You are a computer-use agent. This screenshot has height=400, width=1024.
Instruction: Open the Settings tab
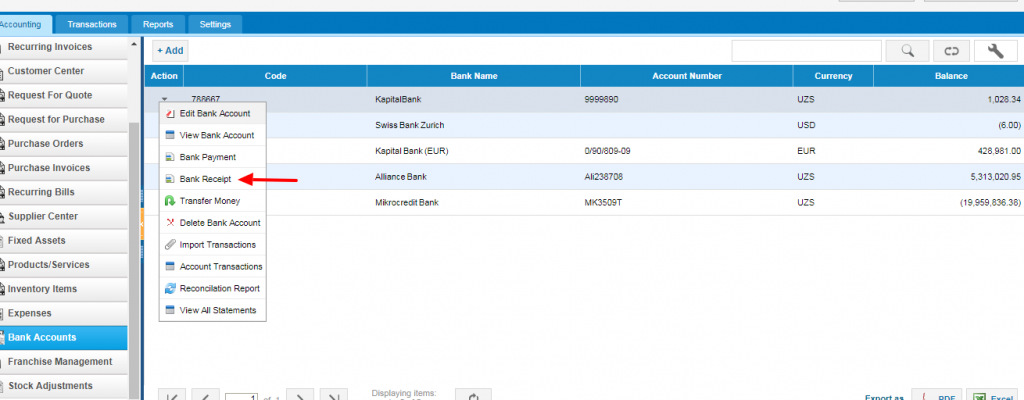(x=216, y=24)
